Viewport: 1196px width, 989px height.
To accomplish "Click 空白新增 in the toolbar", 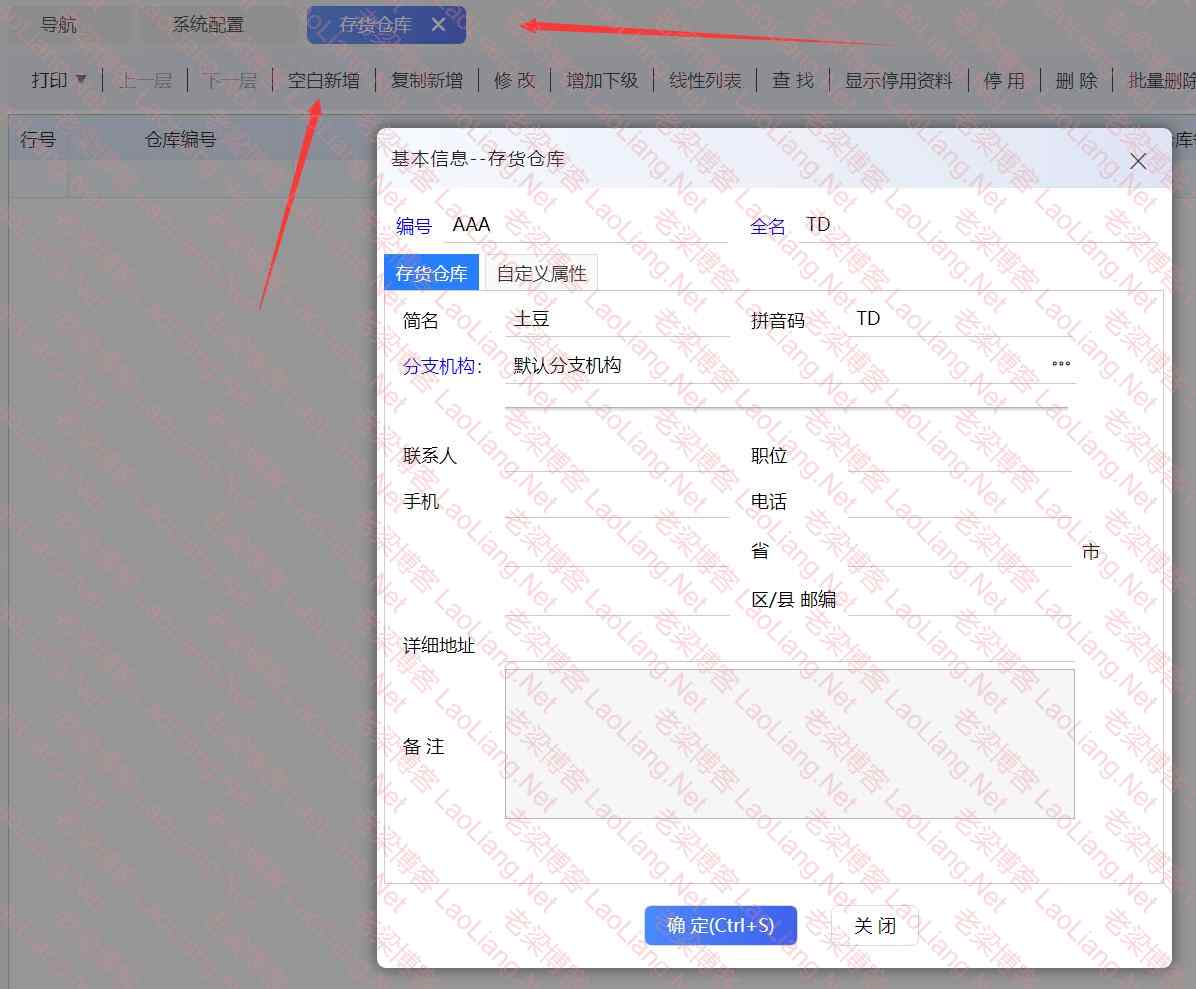I will click(x=323, y=81).
